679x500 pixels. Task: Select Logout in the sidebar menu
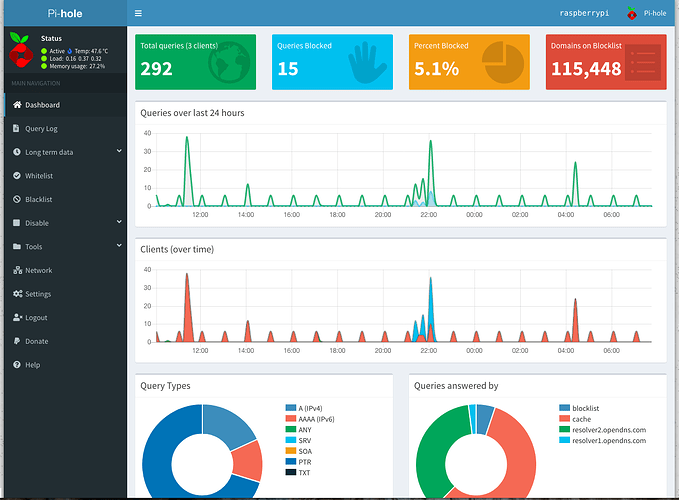[36, 318]
